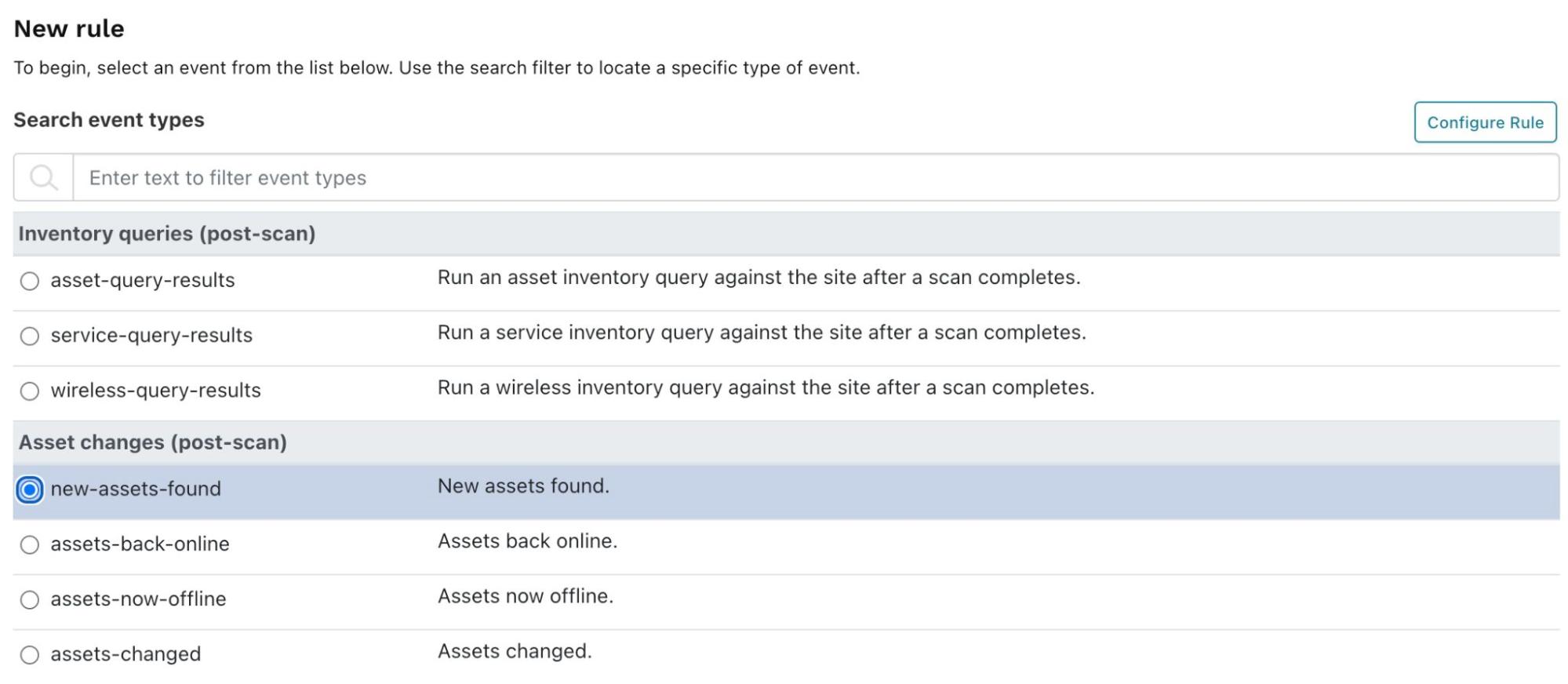Click the 'Inventory queries (post-scan)' group header
Image resolution: width=1568 pixels, height=684 pixels.
[166, 234]
